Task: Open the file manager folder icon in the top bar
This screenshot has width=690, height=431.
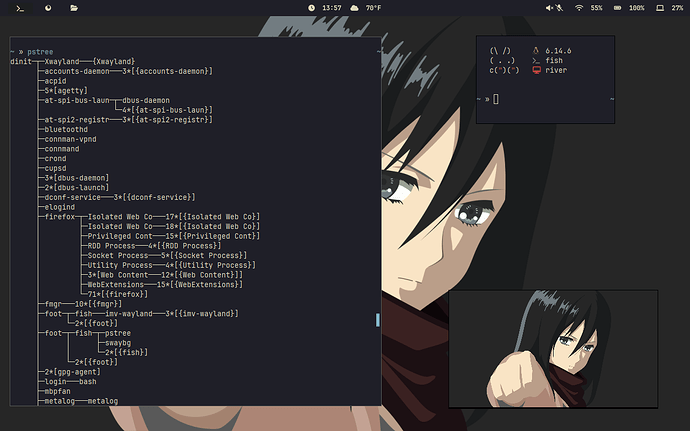Action: [x=74, y=8]
